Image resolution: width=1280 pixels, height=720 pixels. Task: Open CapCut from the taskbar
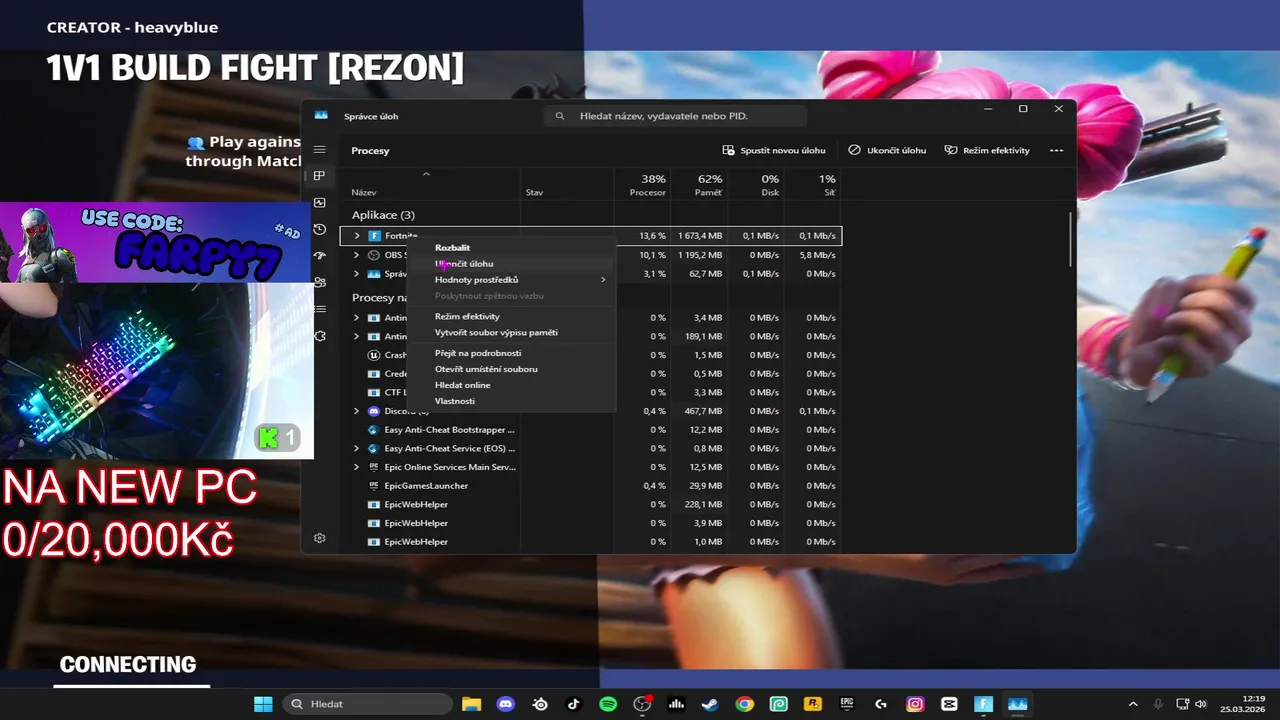(x=949, y=704)
